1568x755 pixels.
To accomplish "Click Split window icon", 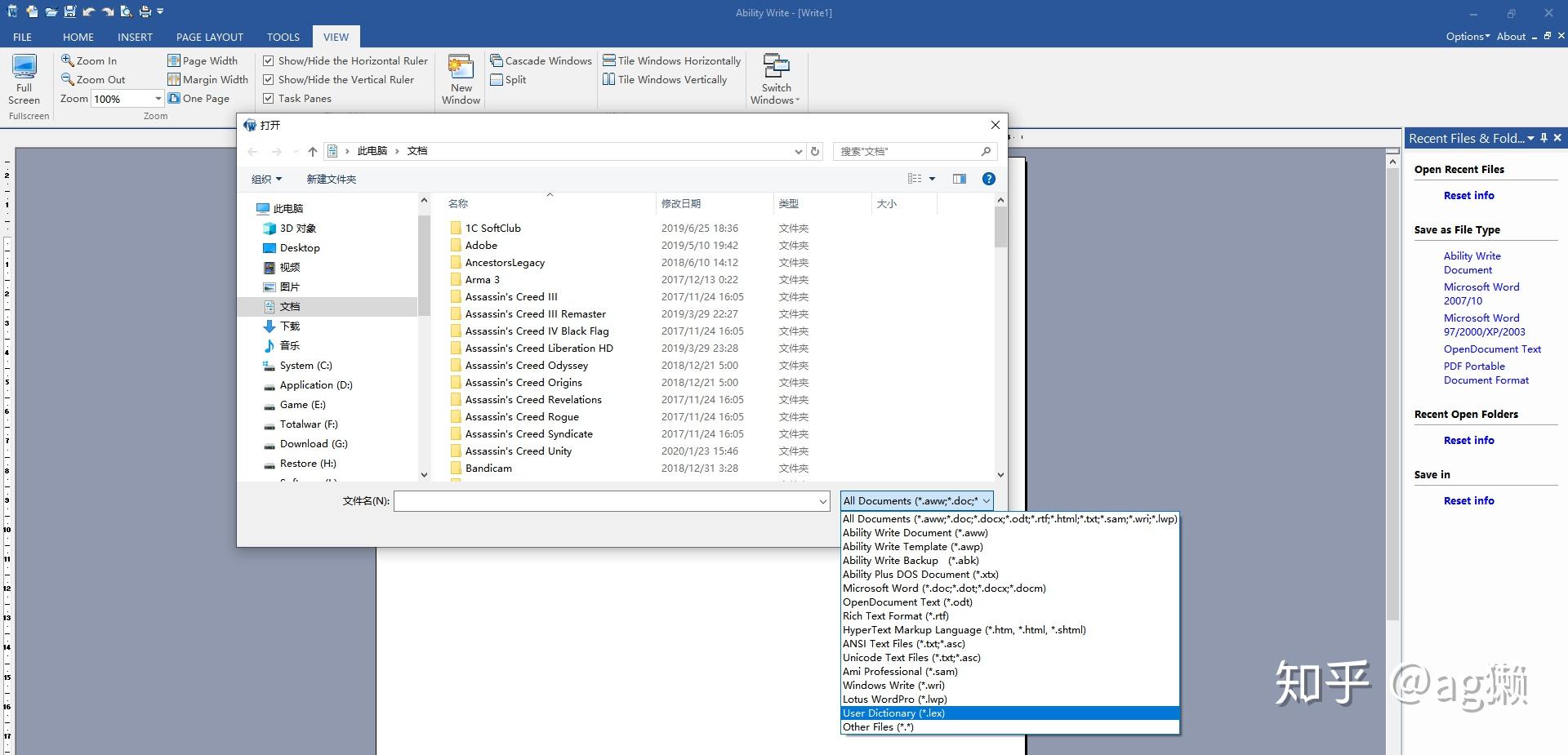I will 497,79.
